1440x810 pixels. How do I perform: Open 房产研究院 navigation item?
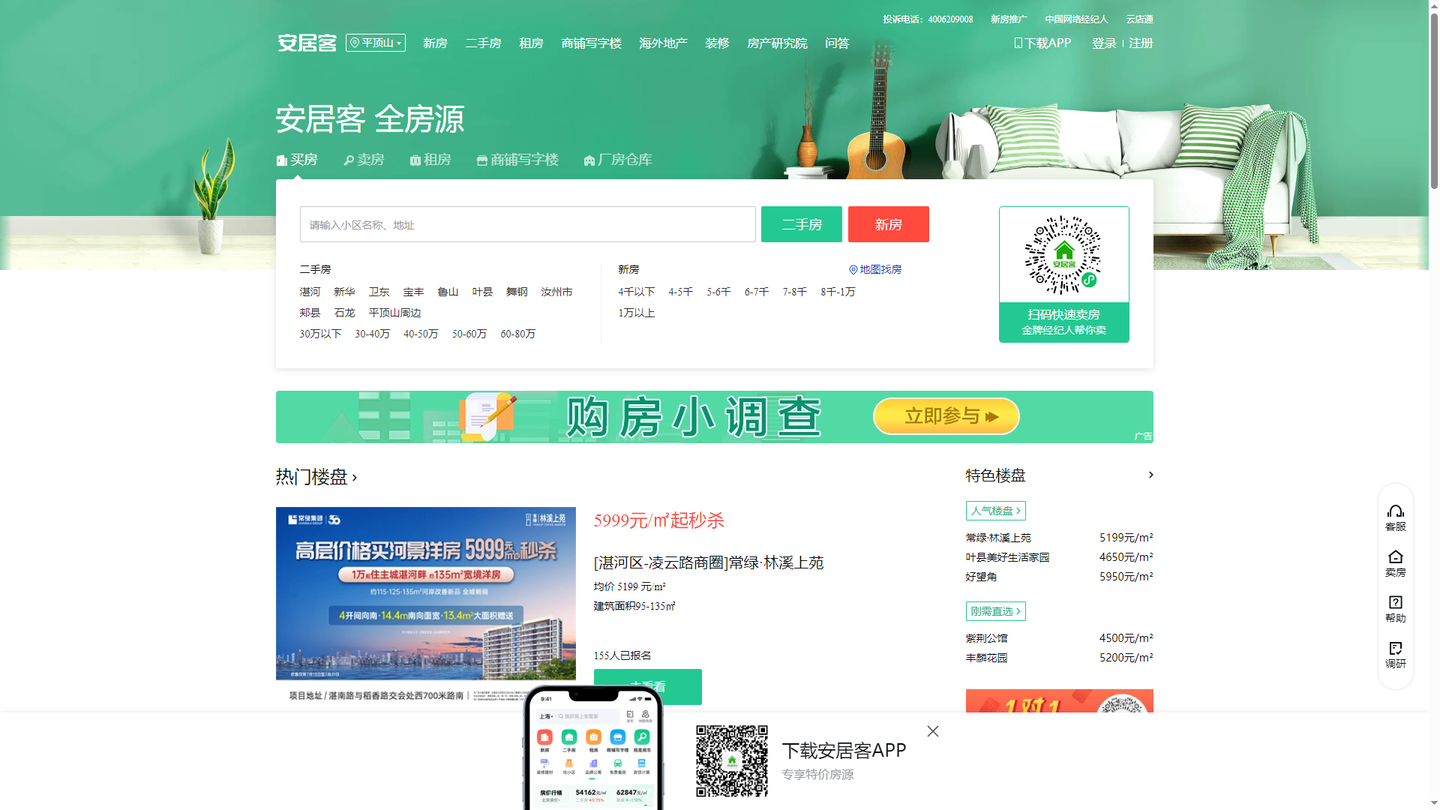(x=777, y=43)
